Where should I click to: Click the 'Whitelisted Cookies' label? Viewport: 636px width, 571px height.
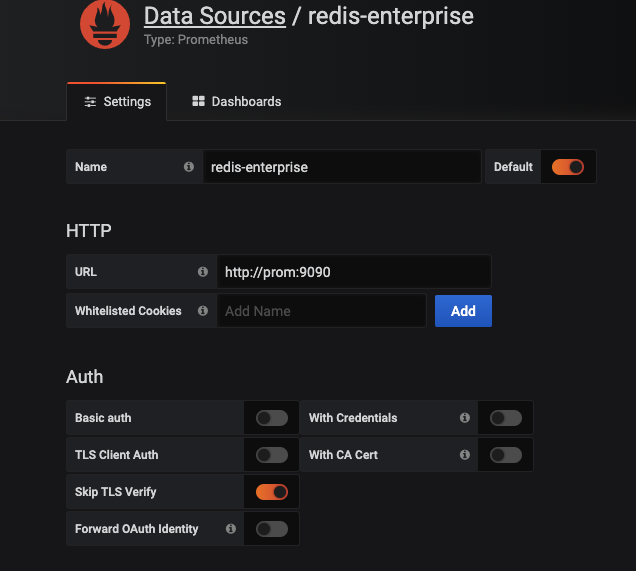(x=128, y=311)
